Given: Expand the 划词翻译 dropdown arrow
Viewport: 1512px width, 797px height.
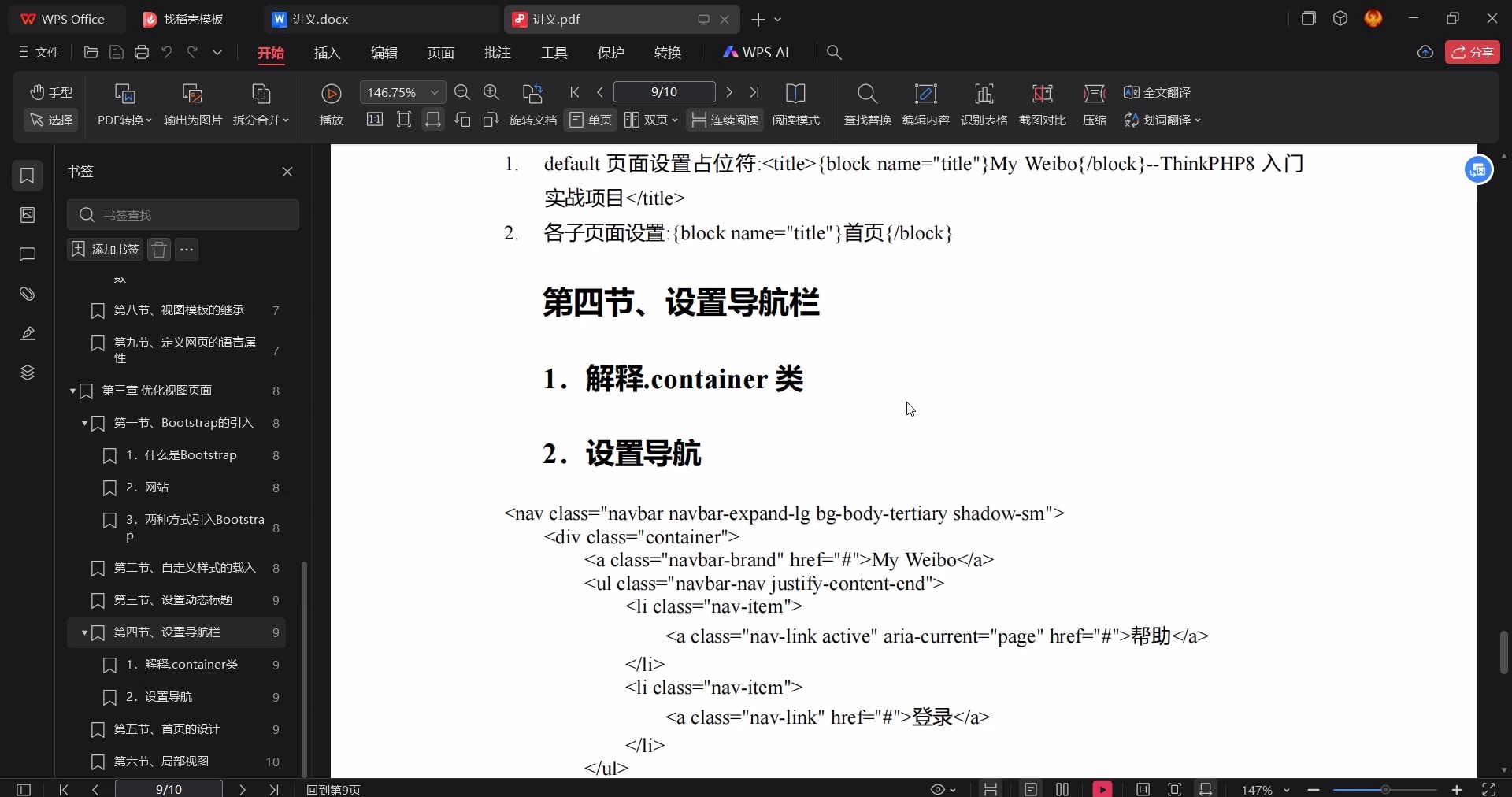Looking at the screenshot, I should (1198, 120).
